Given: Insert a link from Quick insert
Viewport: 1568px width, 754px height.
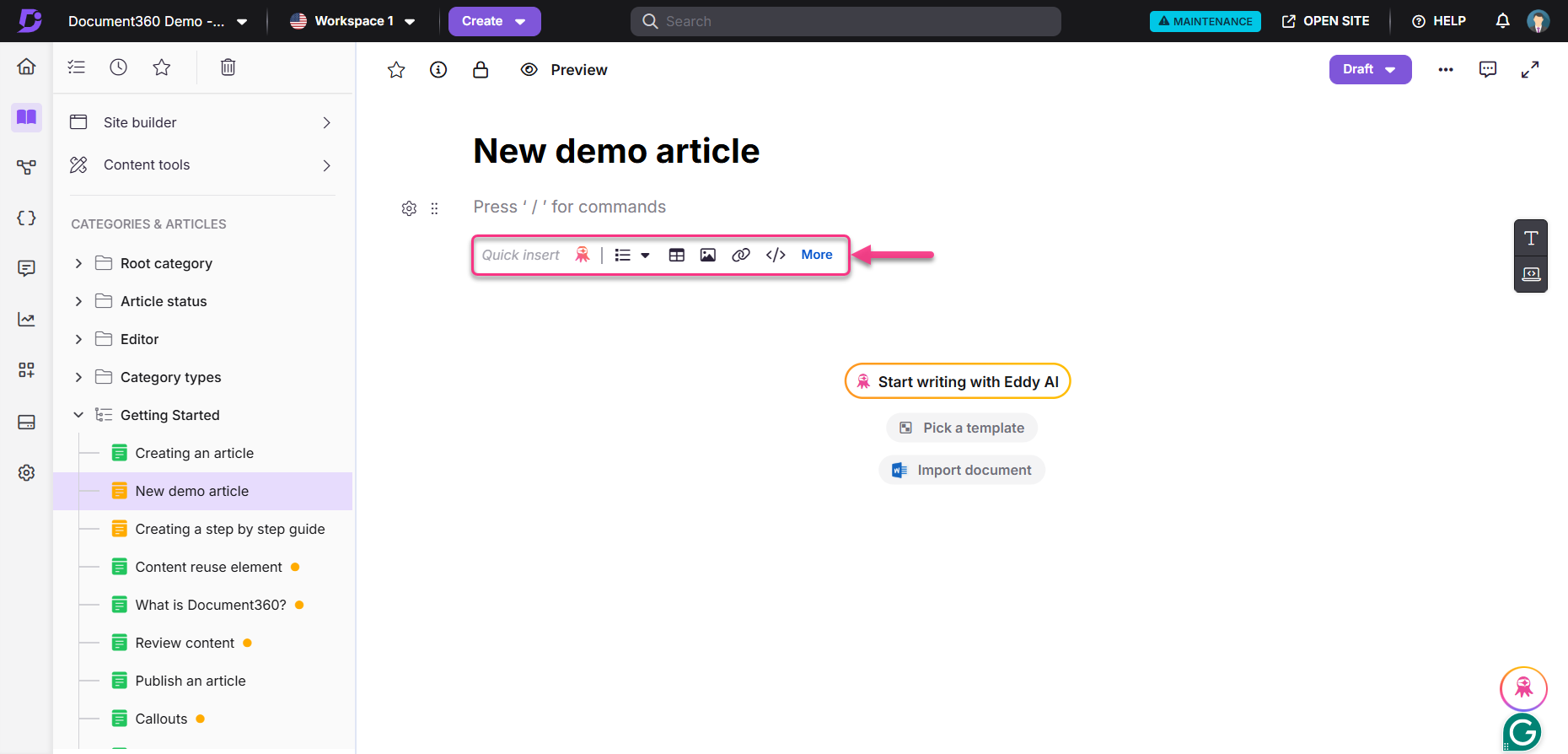Looking at the screenshot, I should (x=741, y=255).
